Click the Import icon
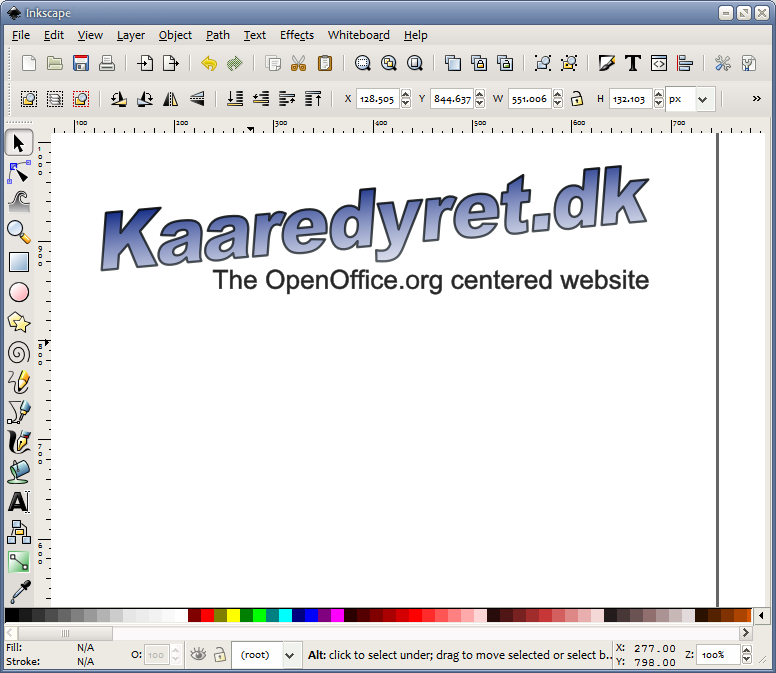The image size is (776, 673). click(x=145, y=63)
